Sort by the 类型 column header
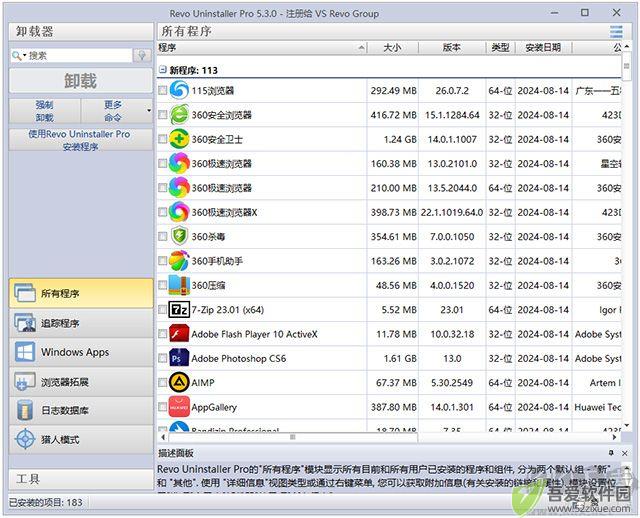Viewport: 640px width, 518px height. click(x=500, y=48)
